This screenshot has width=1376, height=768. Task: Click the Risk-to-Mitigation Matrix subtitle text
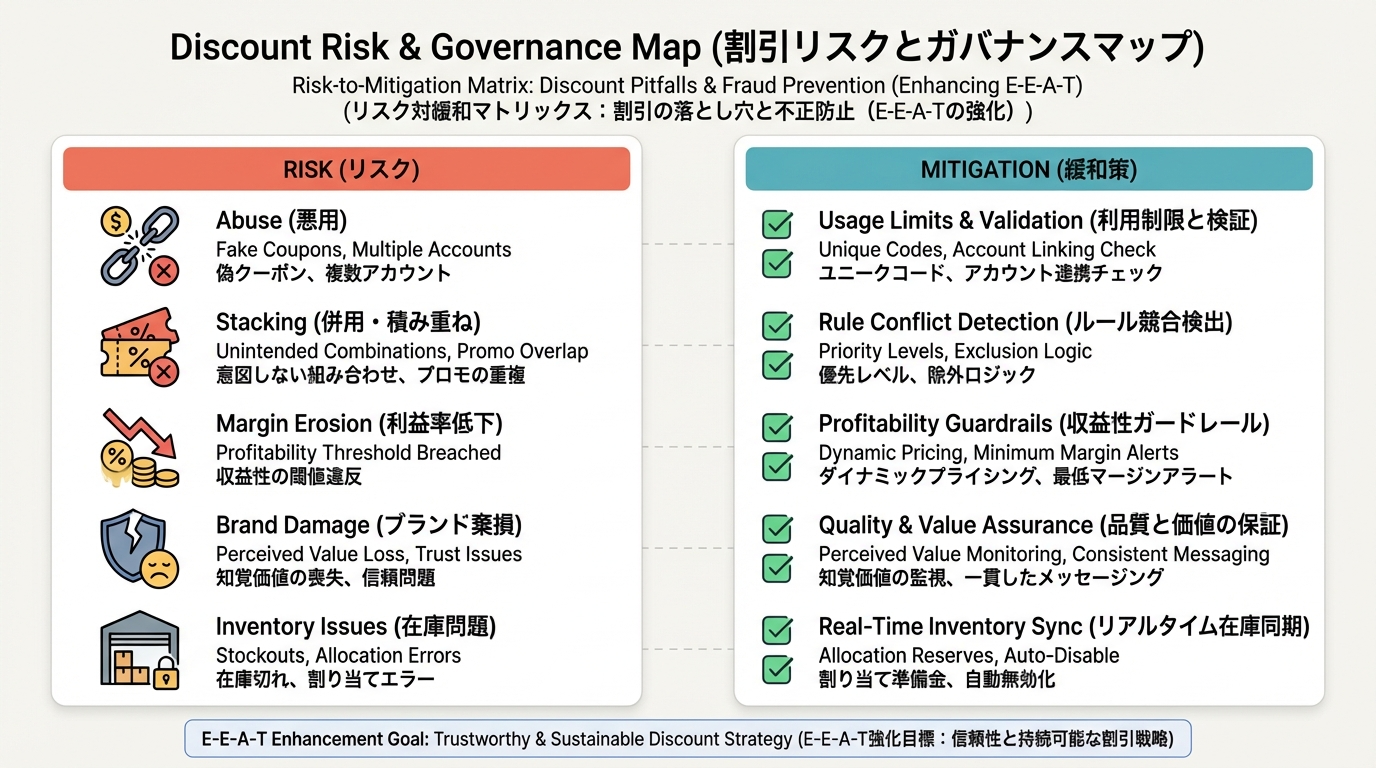(687, 86)
